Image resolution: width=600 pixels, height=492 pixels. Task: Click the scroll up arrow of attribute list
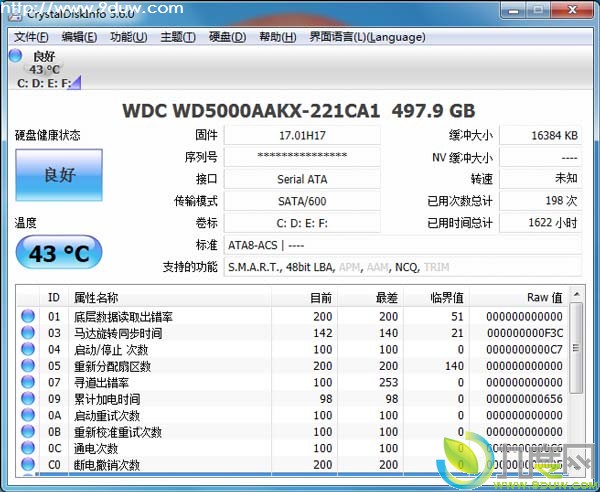tap(576, 294)
